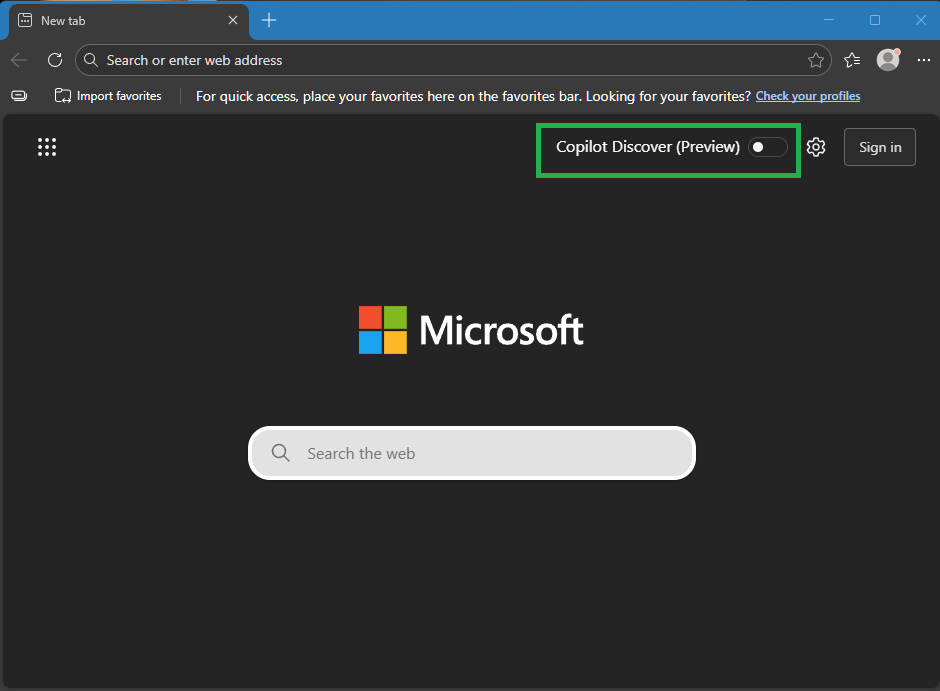The image size is (940, 691).
Task: Click magnifier icon in address bar
Action: (x=91, y=60)
